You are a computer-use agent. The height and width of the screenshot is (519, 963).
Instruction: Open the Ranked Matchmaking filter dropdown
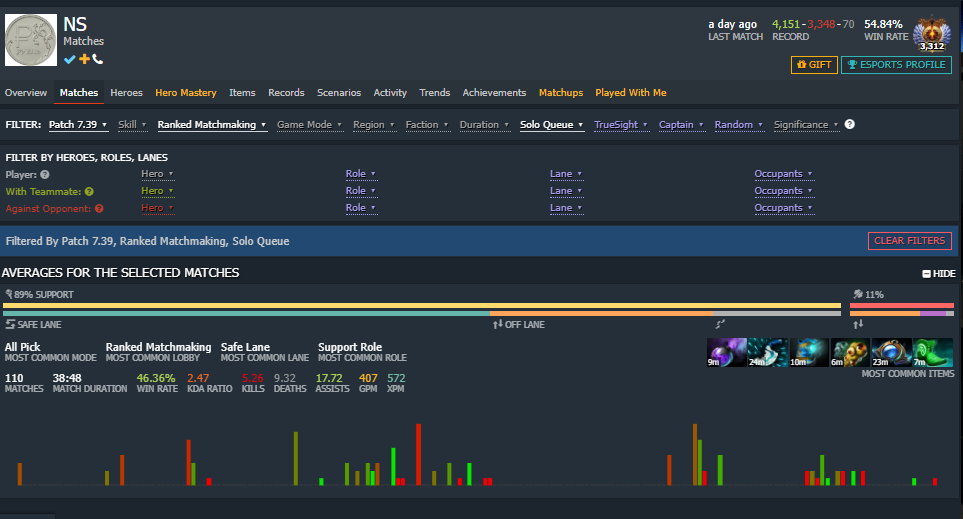pyautogui.click(x=212, y=125)
